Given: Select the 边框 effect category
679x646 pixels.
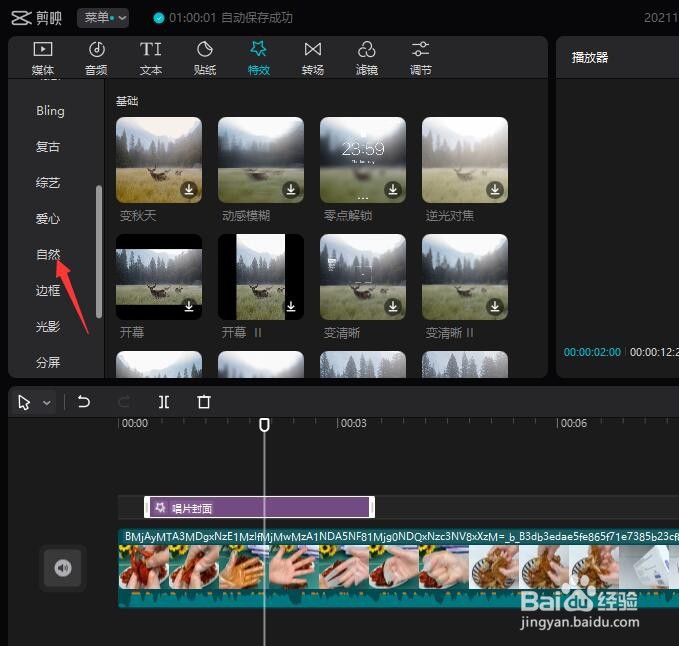Looking at the screenshot, I should tap(48, 290).
